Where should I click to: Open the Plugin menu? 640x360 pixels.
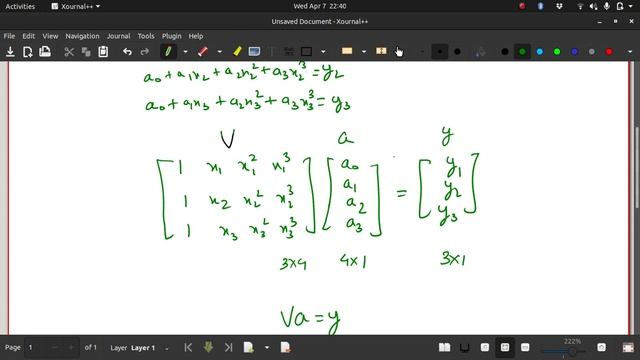pos(171,36)
